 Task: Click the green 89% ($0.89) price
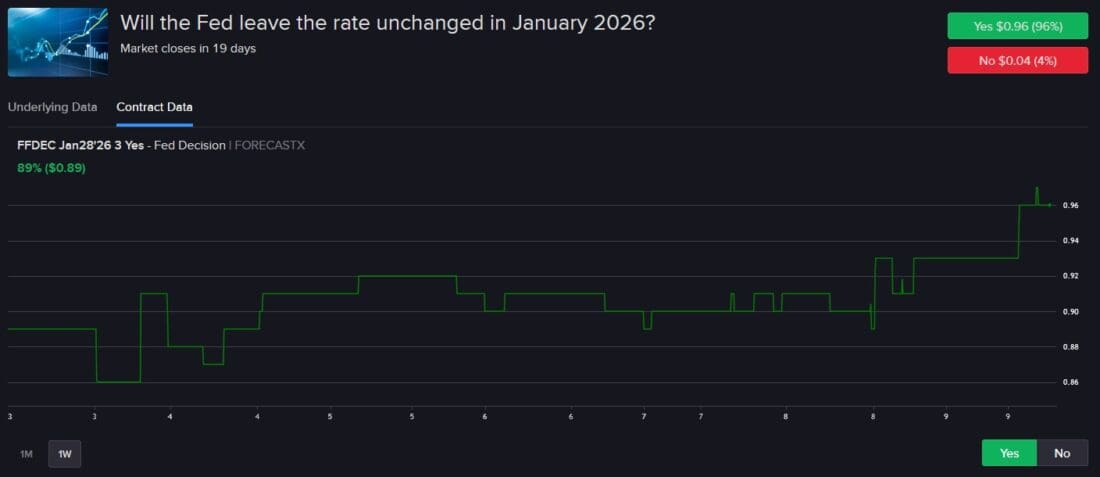click(51, 167)
